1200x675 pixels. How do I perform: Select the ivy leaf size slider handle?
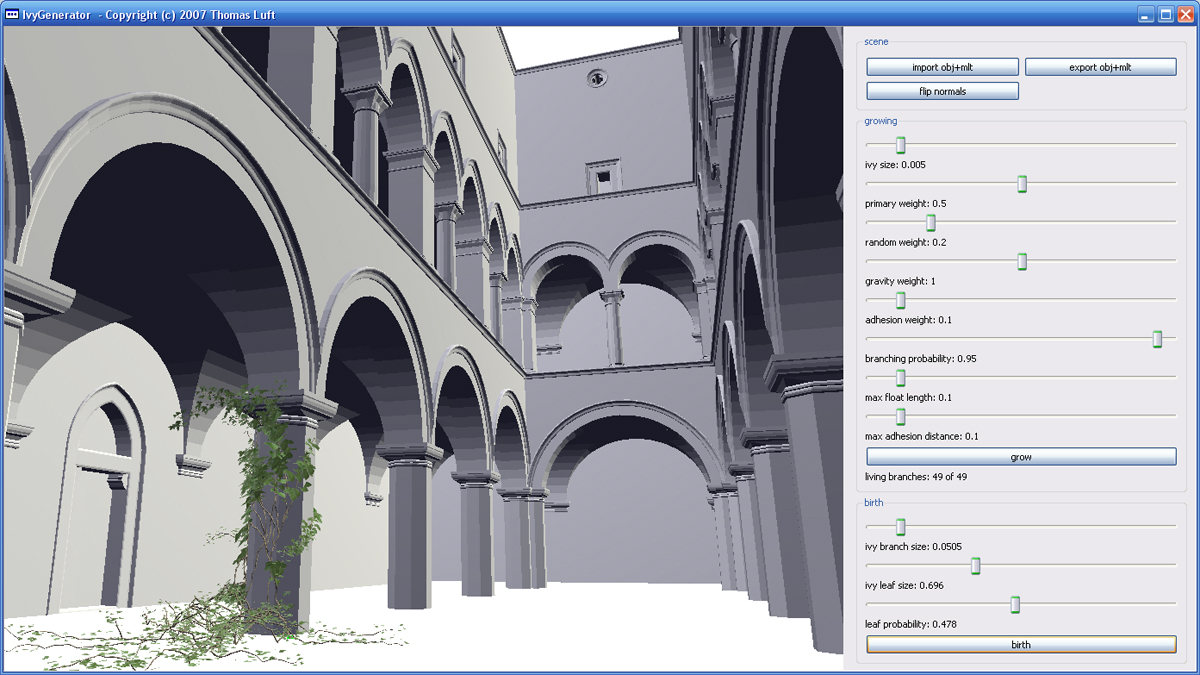click(x=975, y=566)
